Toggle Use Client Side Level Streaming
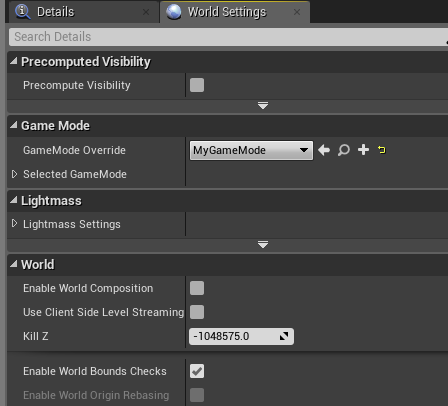 pyautogui.click(x=197, y=312)
